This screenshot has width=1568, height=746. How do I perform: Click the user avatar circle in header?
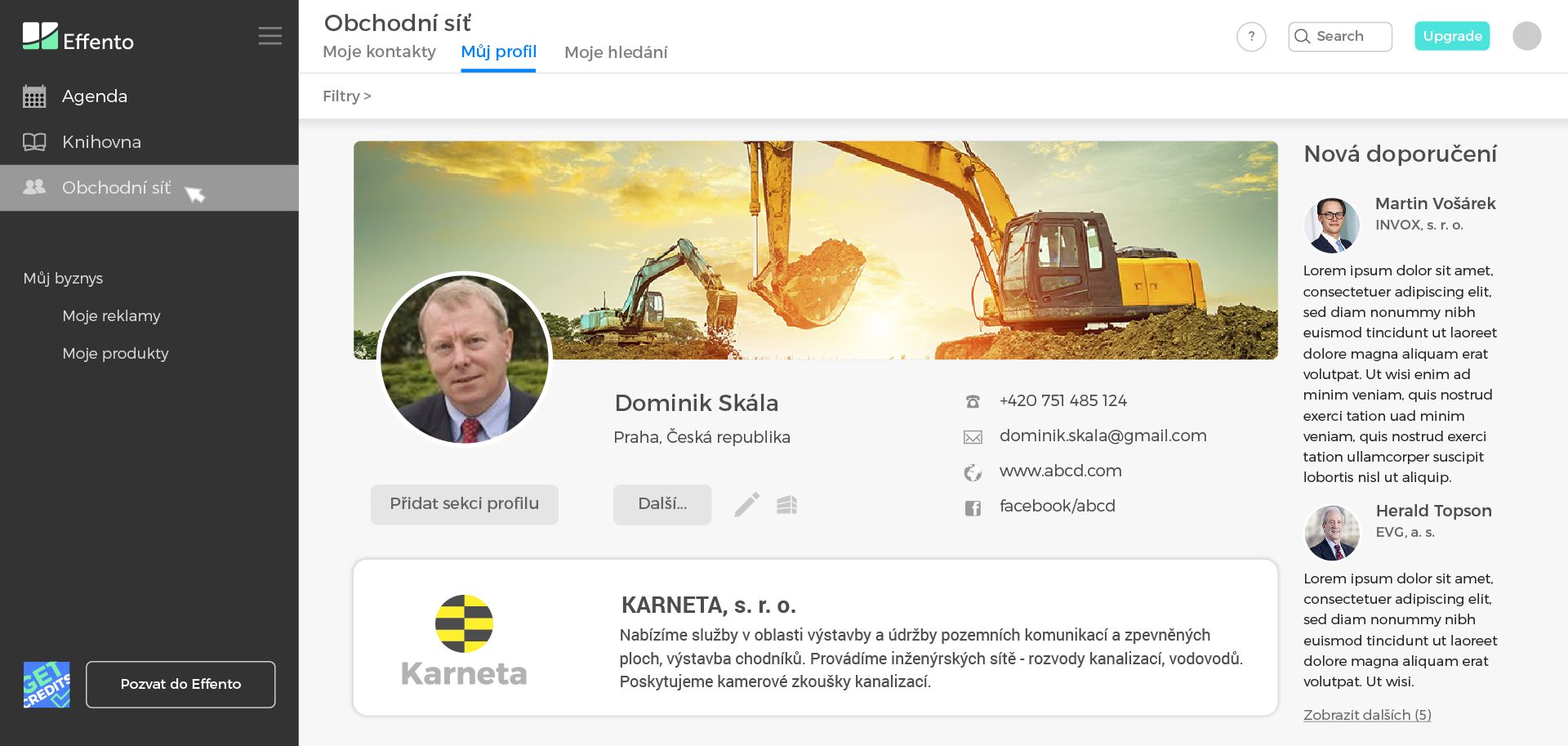pyautogui.click(x=1526, y=36)
